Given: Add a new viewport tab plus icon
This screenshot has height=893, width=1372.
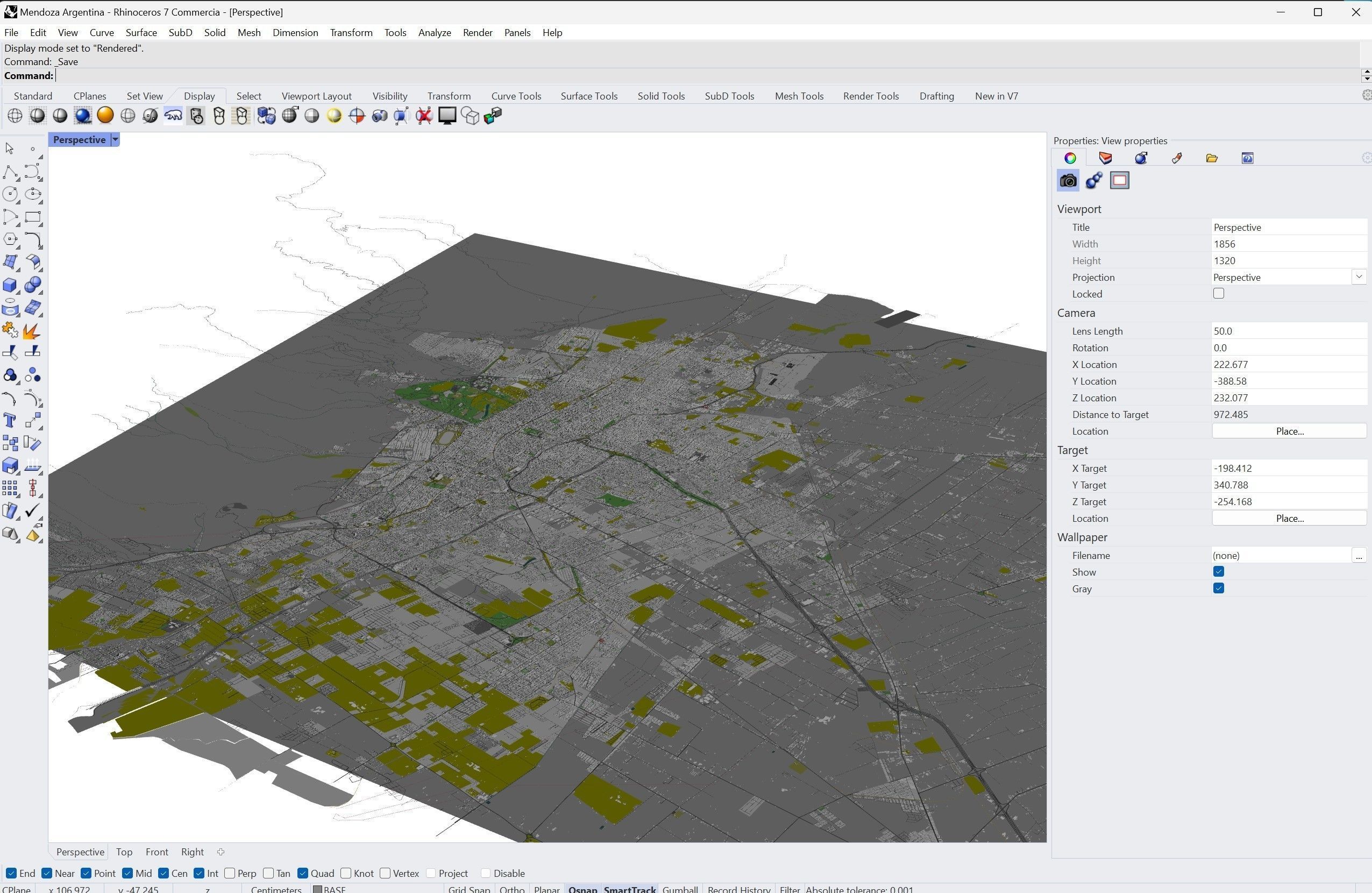Looking at the screenshot, I should pos(221,852).
